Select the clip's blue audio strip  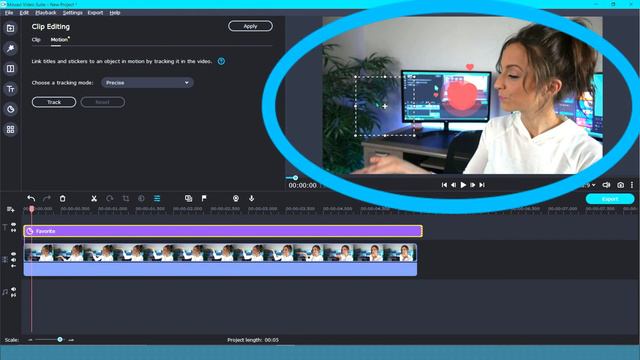[220, 269]
